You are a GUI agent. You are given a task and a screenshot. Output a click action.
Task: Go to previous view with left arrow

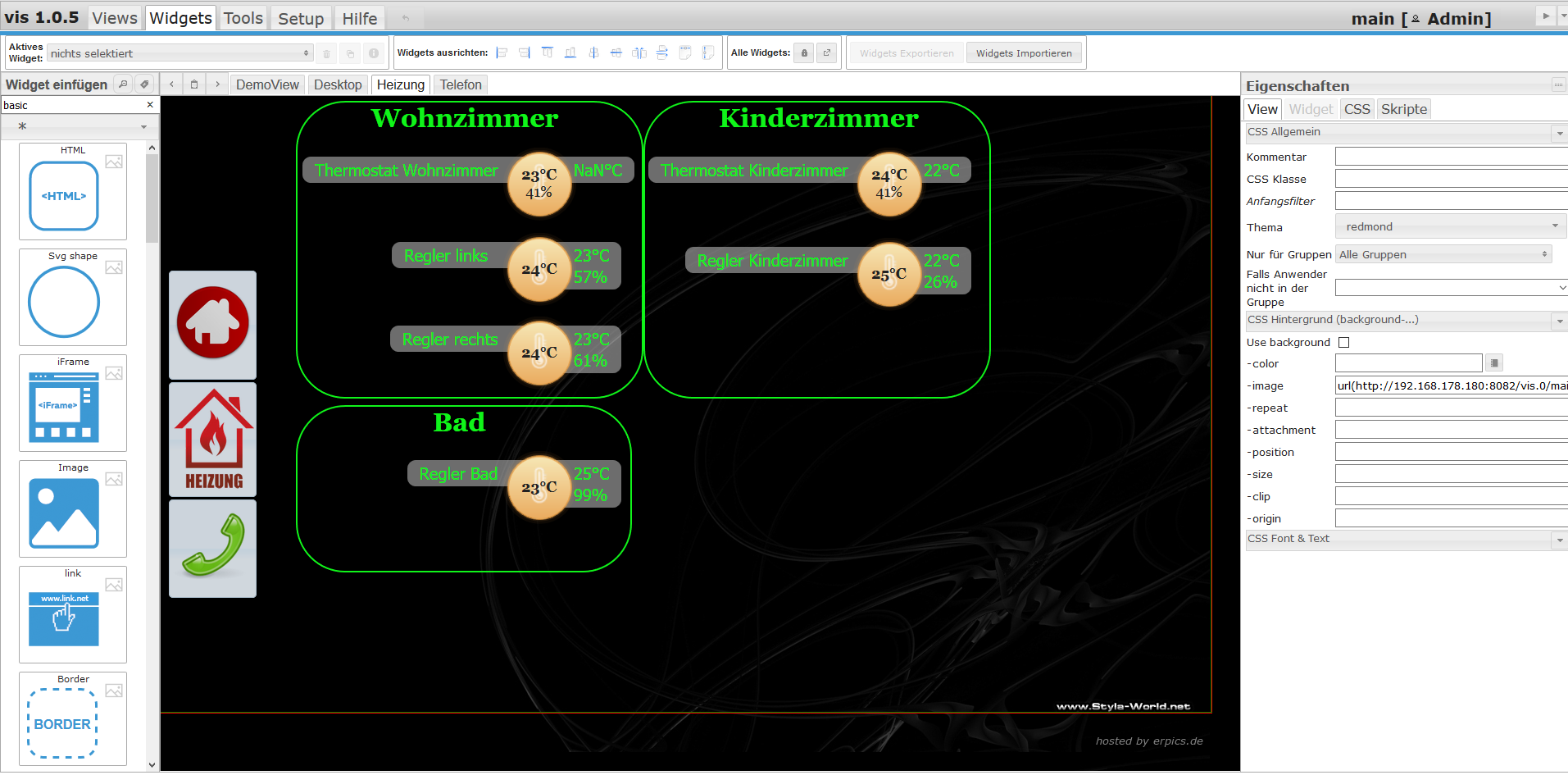coord(171,84)
